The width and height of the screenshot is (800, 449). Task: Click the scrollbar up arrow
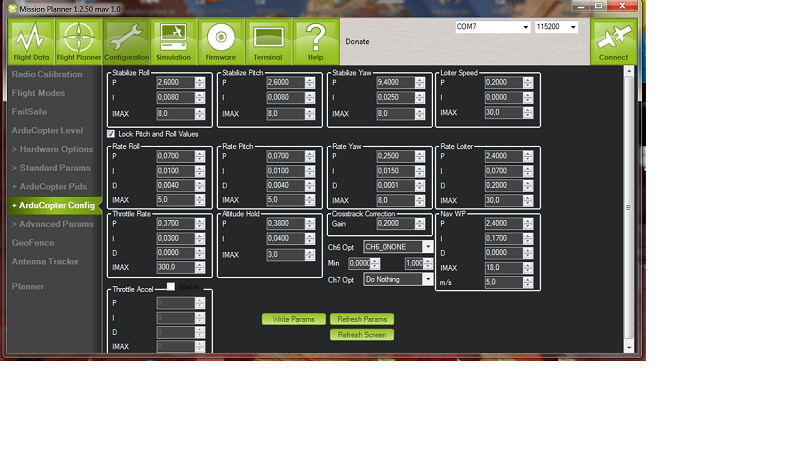point(629,71)
